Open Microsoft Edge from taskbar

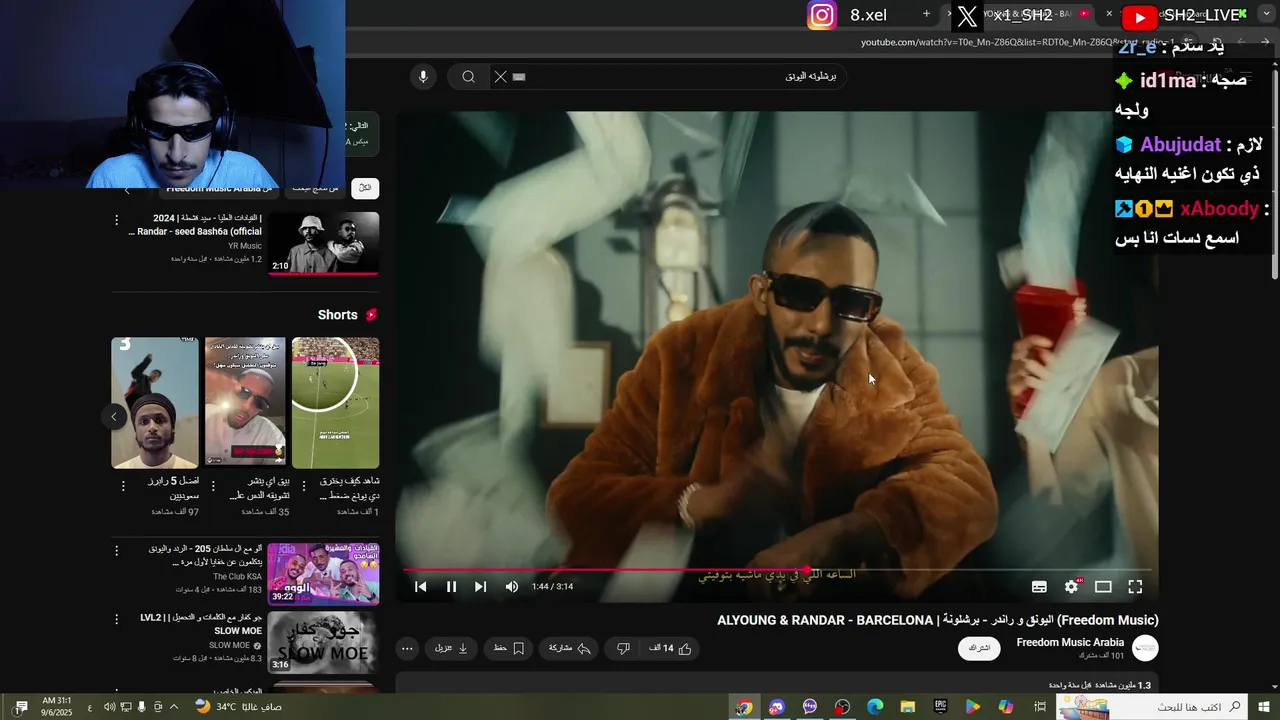point(875,707)
